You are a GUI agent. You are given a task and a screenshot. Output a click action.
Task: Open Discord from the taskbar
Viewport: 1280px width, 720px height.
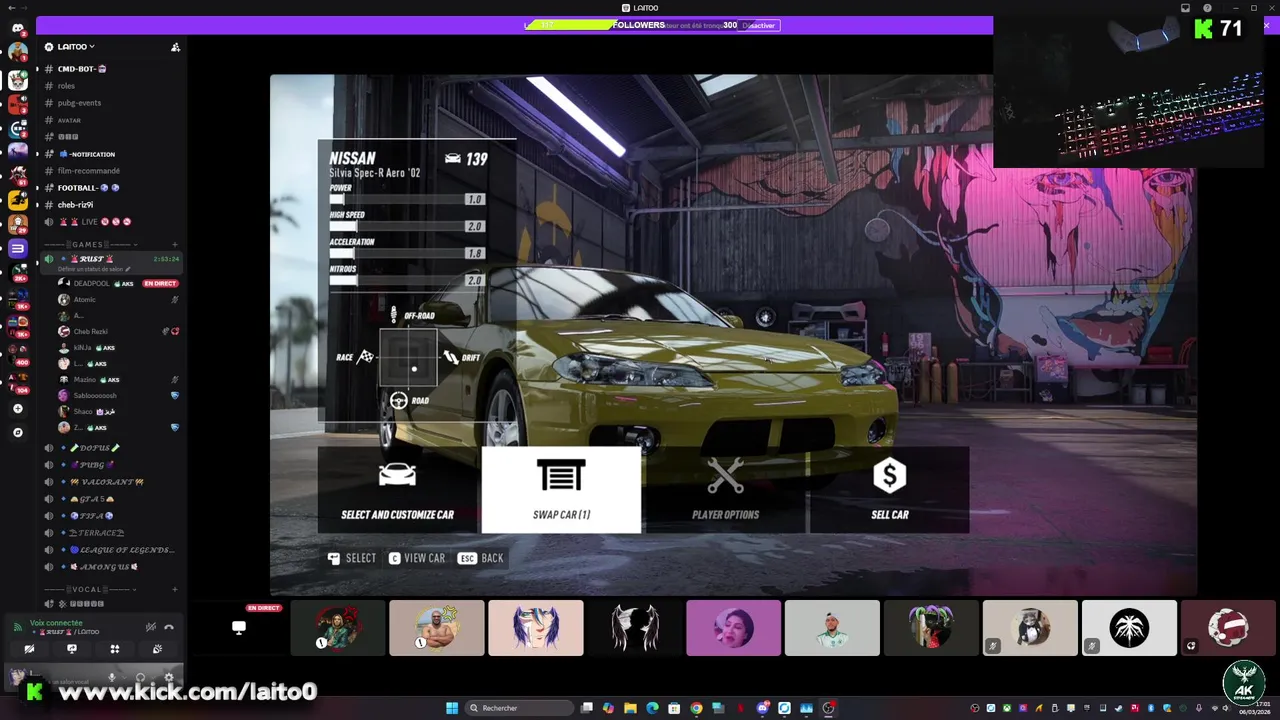coord(762,708)
